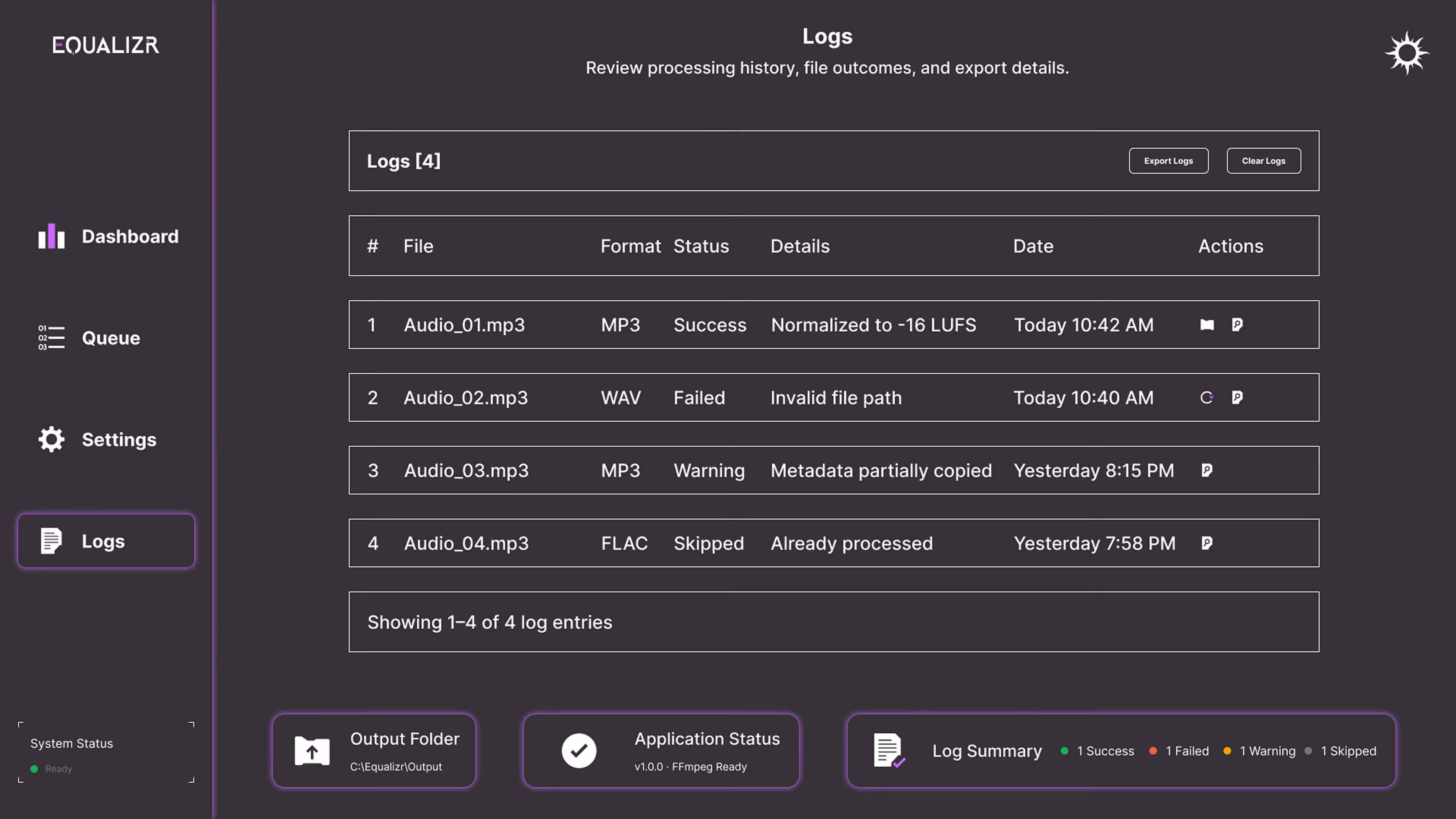This screenshot has height=819, width=1456.
Task: Click 'Normalized to -16 LUFS' details
Action: tap(873, 325)
